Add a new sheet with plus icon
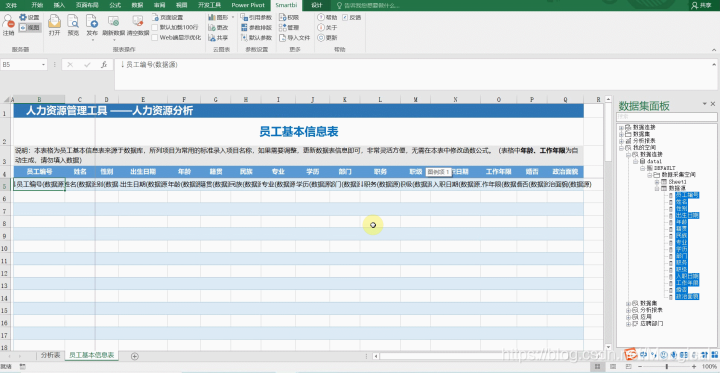Image resolution: width=720 pixels, height=373 pixels. tap(135, 356)
